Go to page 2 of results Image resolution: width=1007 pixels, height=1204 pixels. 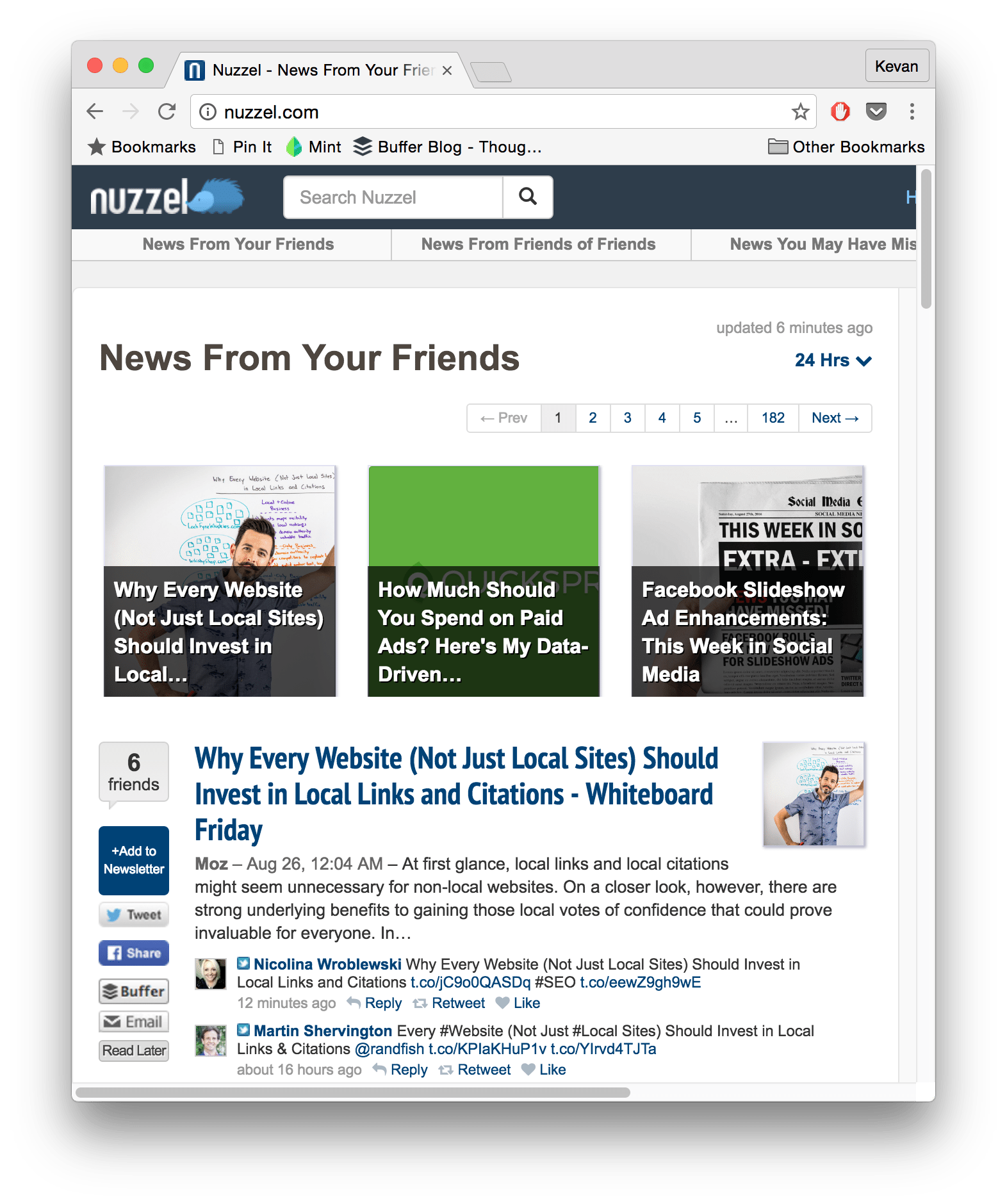[x=593, y=418]
